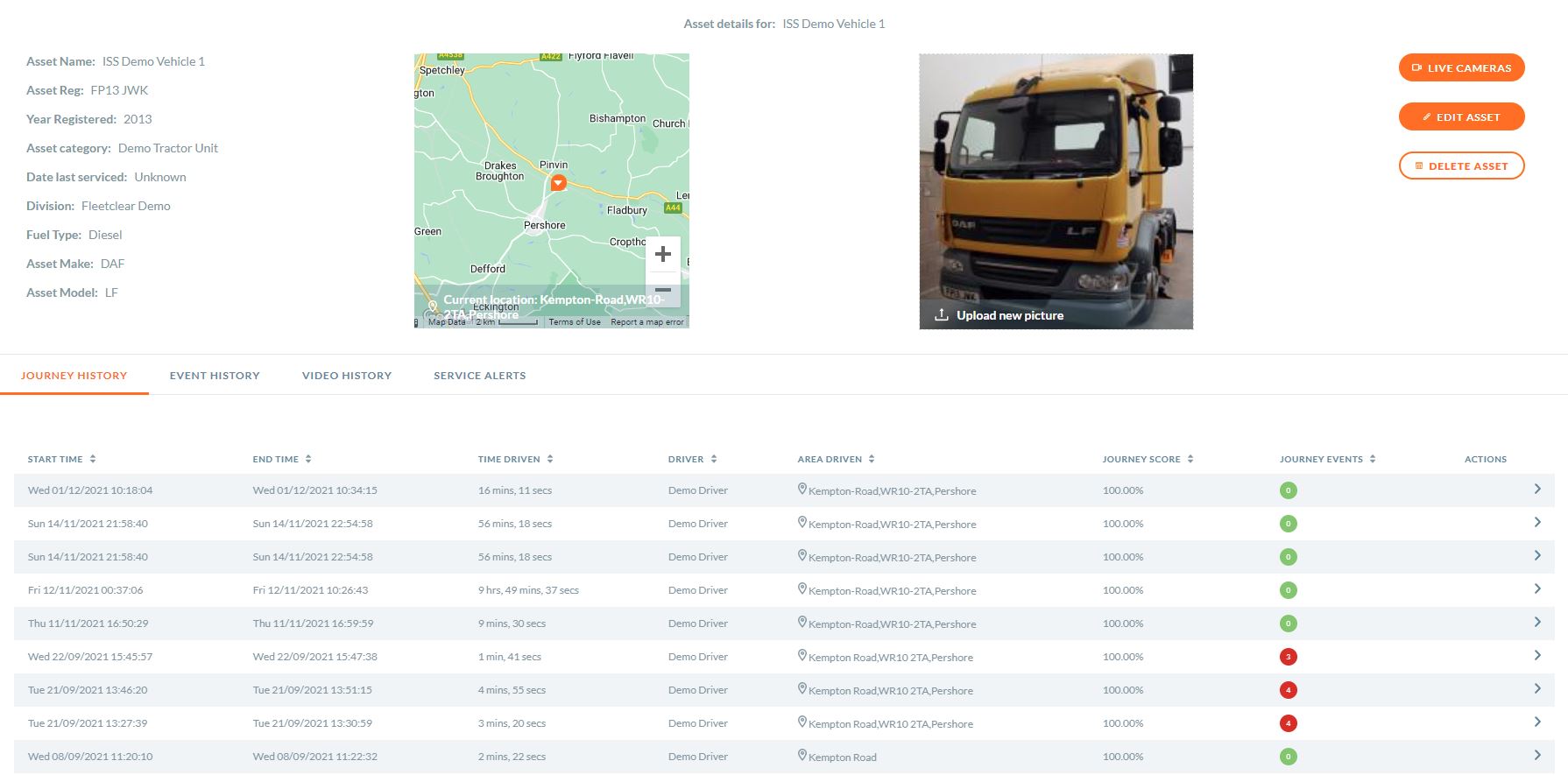Click '1 min, 41 secs' time driven cell

tap(510, 657)
